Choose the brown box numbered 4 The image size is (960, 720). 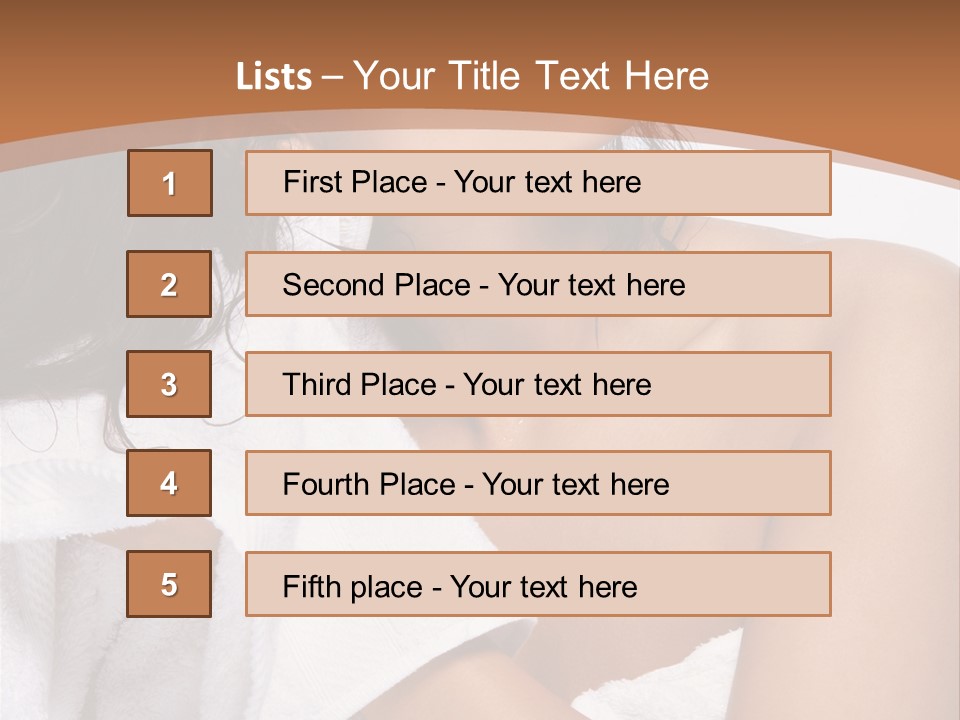click(169, 483)
